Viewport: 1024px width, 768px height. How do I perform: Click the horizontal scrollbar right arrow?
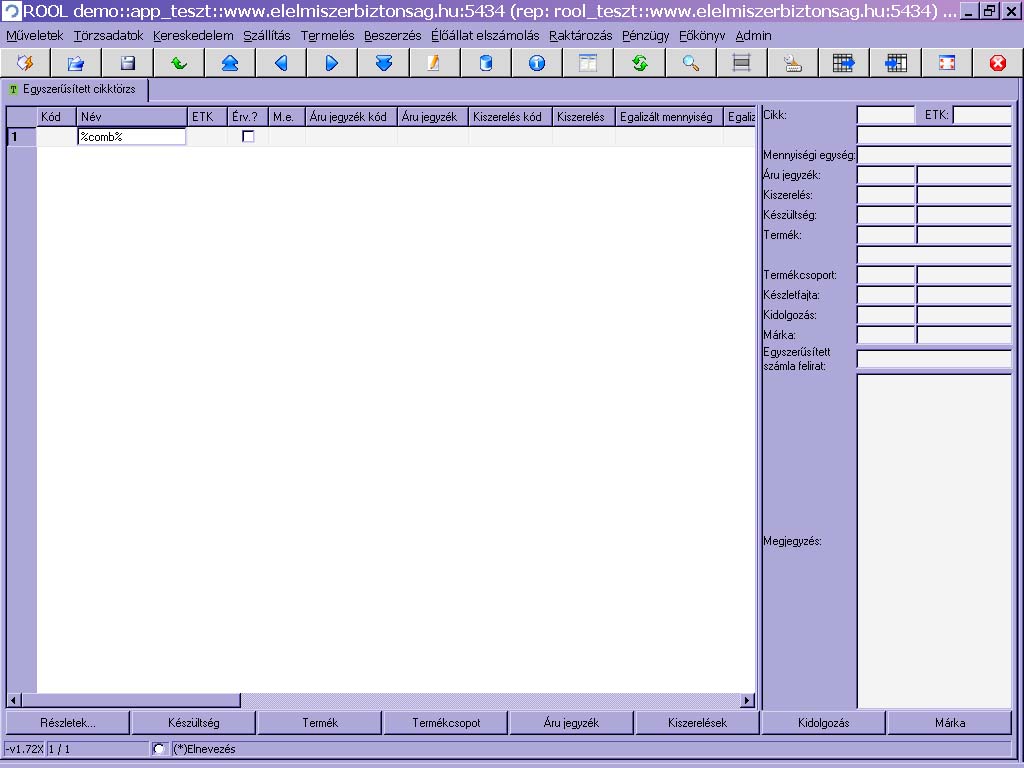(747, 701)
